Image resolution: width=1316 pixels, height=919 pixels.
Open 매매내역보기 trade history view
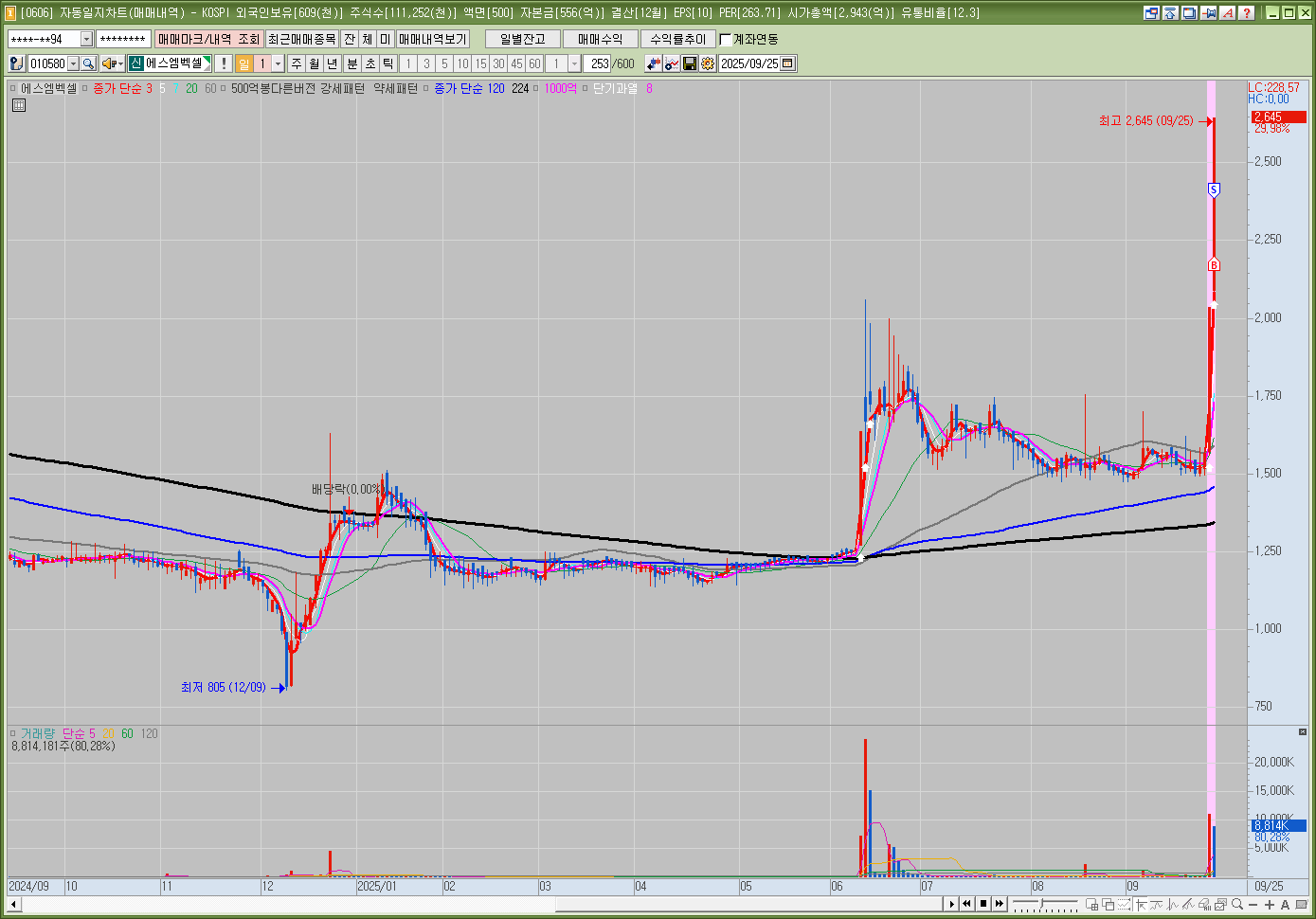tap(432, 39)
